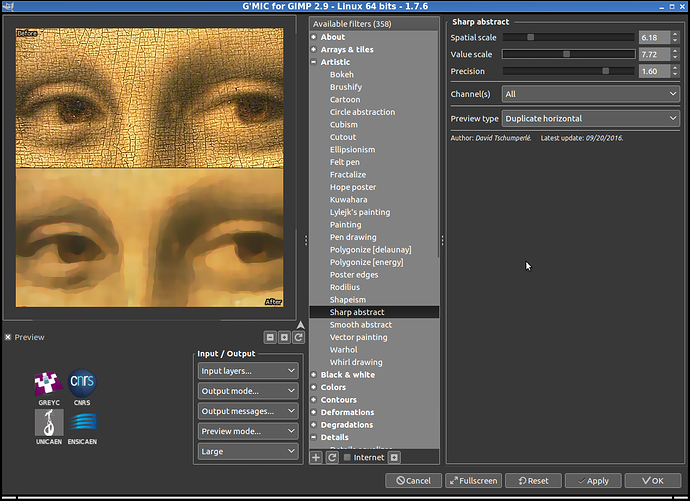This screenshot has width=690, height=501.
Task: Click the Value scale field 7.72
Action: 654,54
